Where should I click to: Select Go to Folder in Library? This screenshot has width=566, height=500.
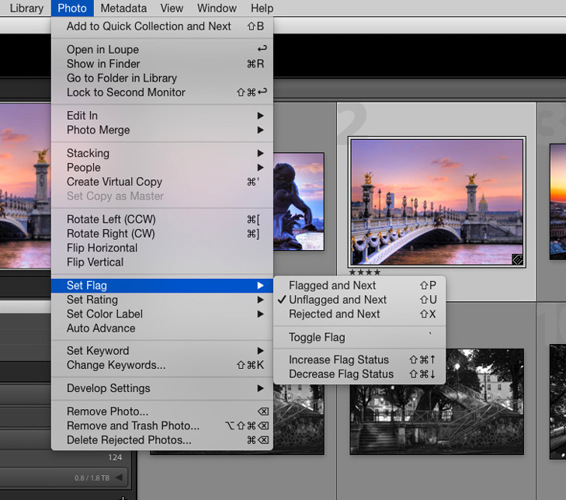tap(162, 78)
